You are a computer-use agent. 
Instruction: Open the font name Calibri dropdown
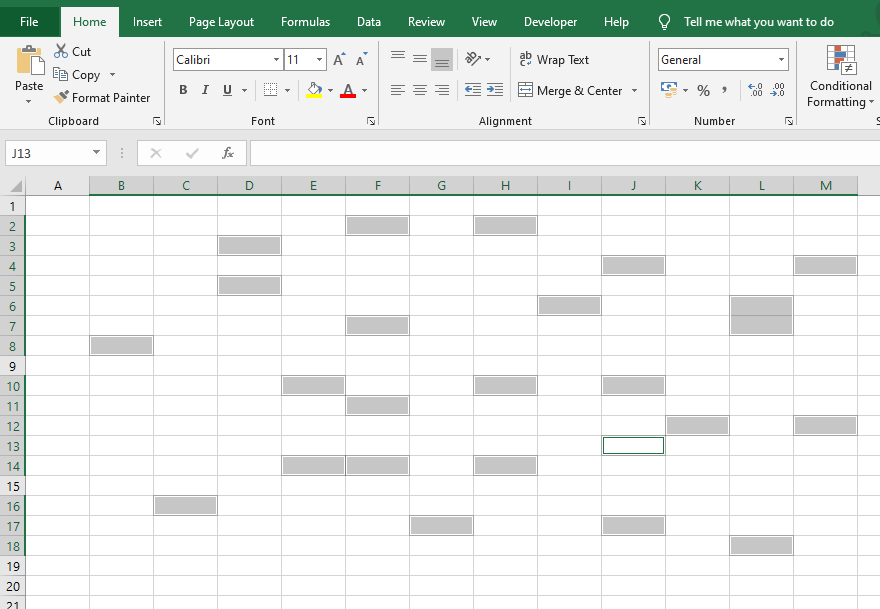pos(276,59)
